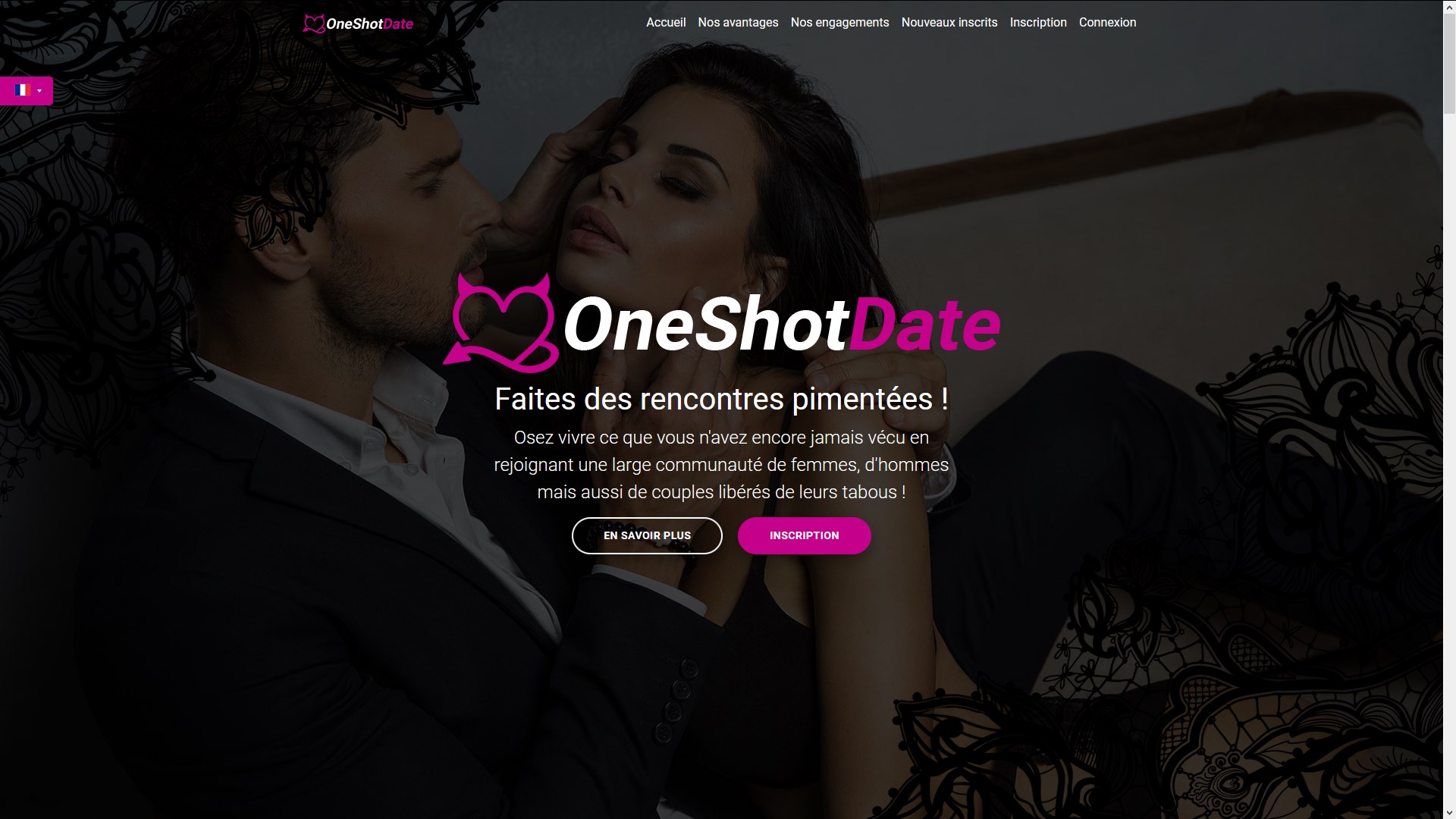Click the scrollbar down arrow
The image size is (1456, 819).
(x=1449, y=812)
